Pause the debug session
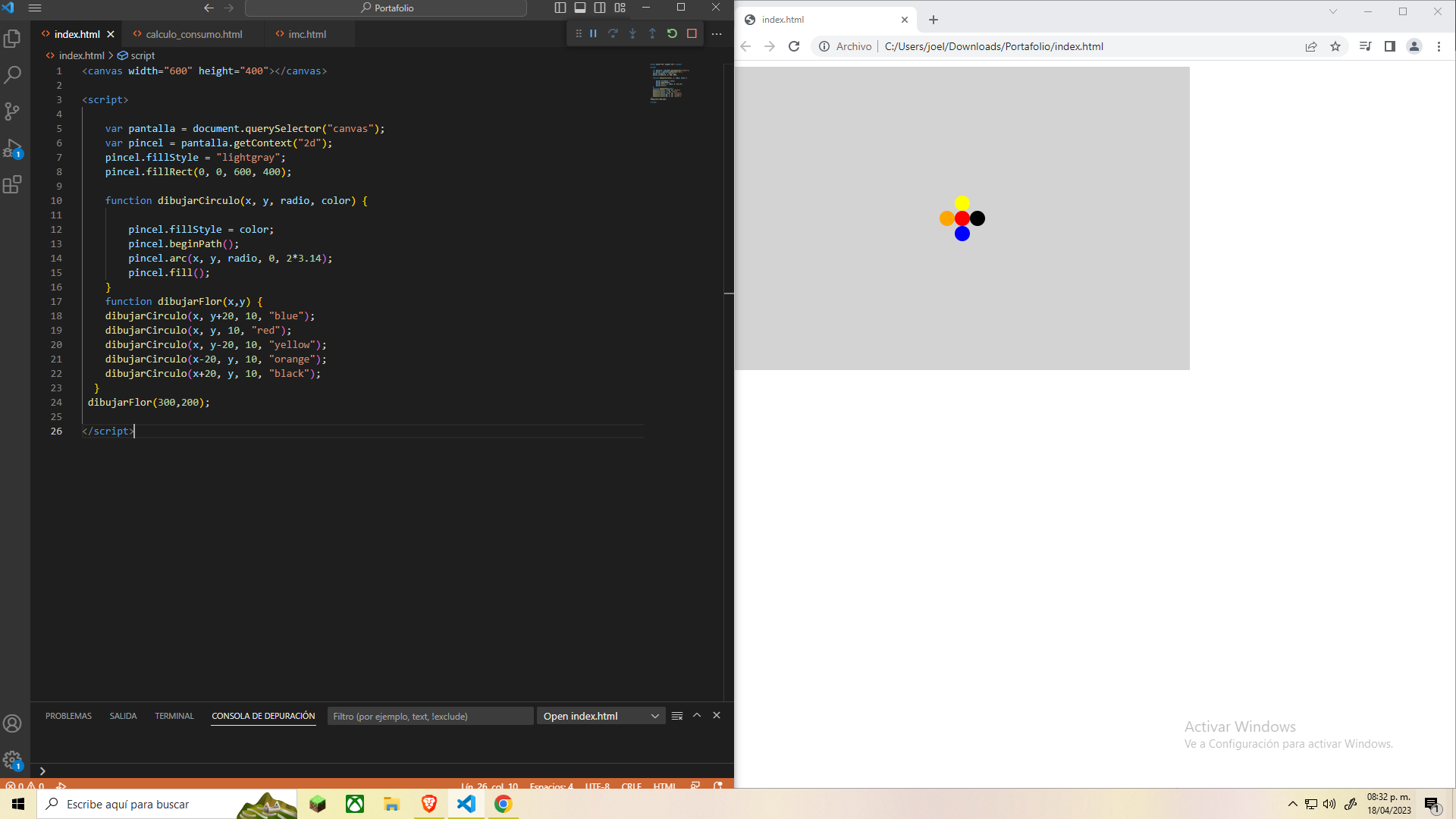The image size is (1456, 819). pos(594,33)
